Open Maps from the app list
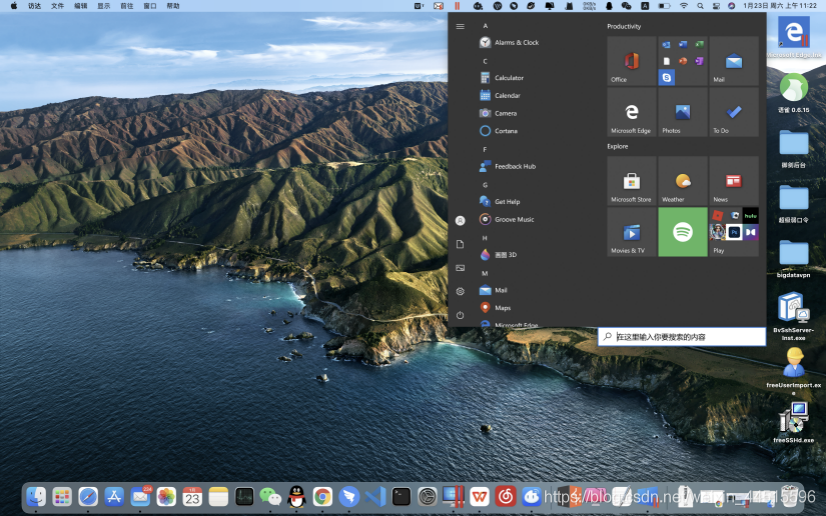 pos(495,308)
